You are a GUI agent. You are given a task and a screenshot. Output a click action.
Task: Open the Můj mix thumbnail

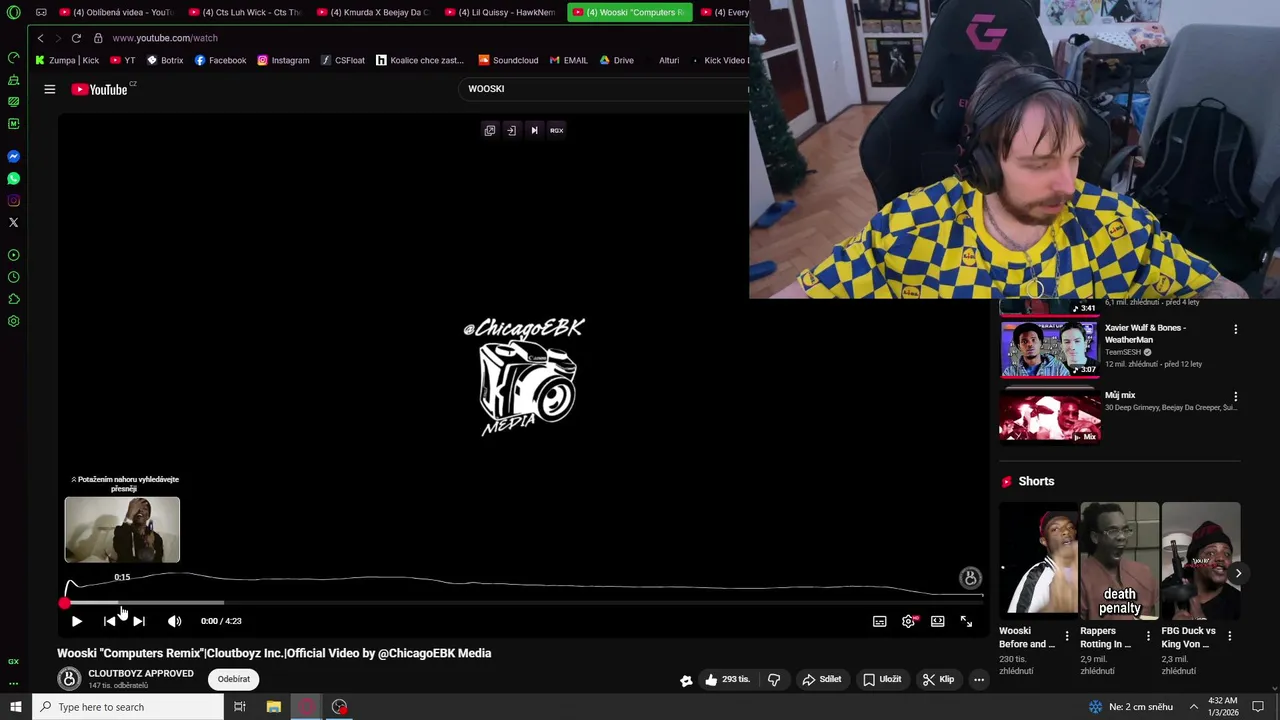[1050, 416]
